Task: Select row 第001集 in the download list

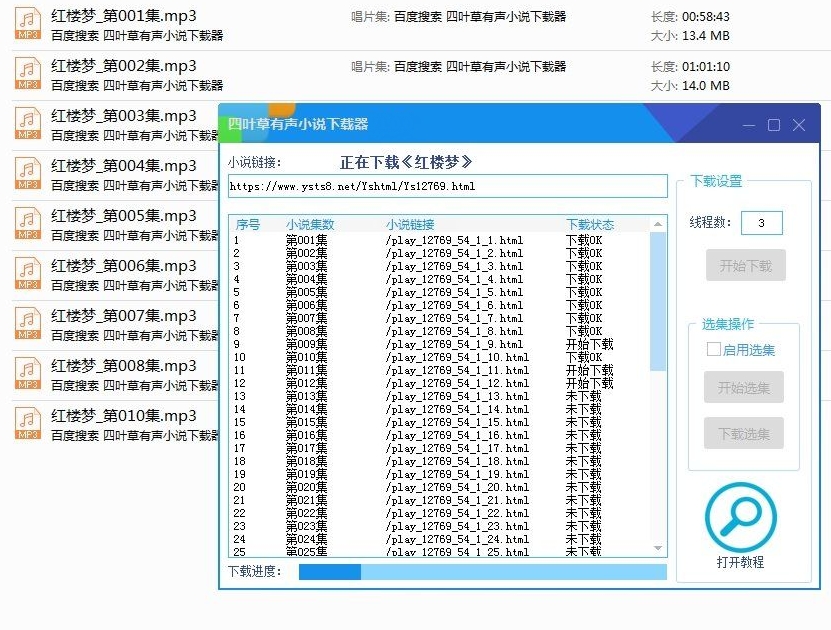Action: point(439,240)
